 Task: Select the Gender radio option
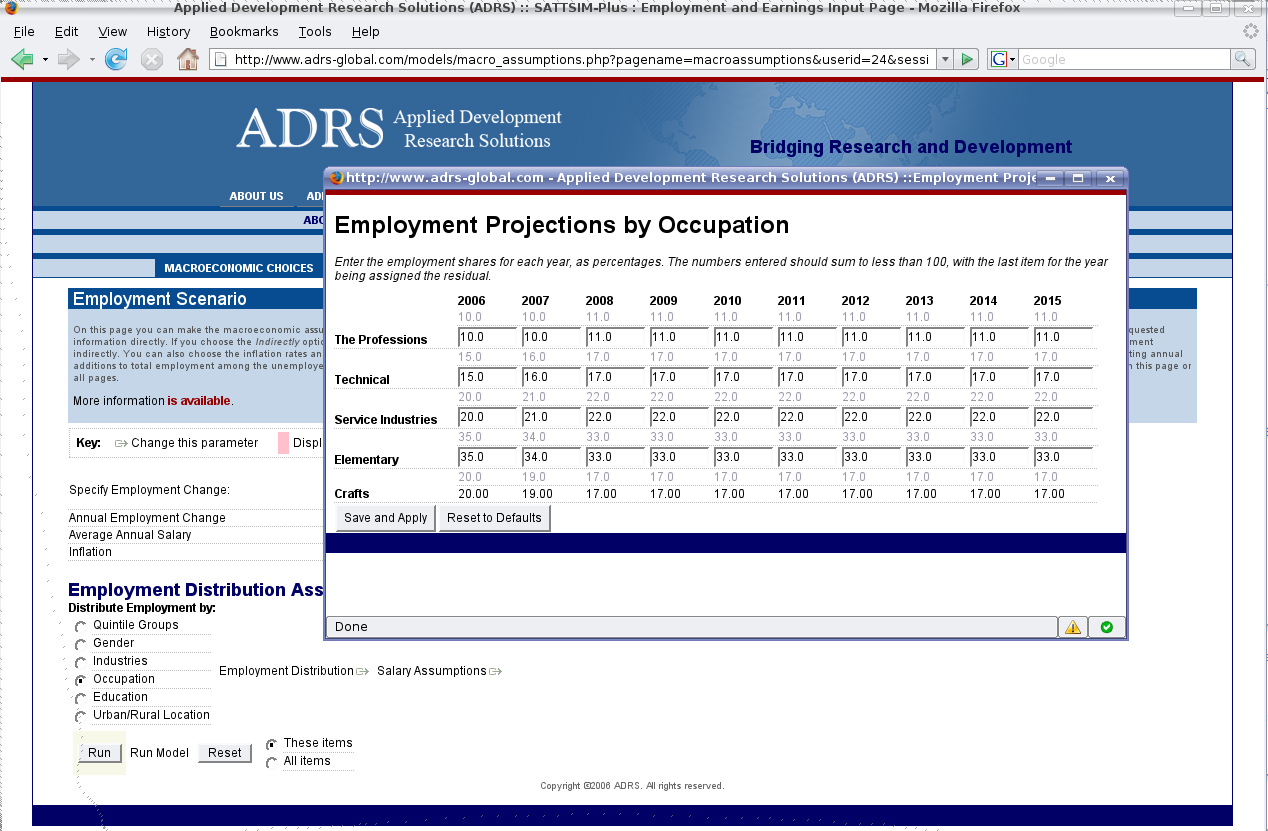click(81, 645)
